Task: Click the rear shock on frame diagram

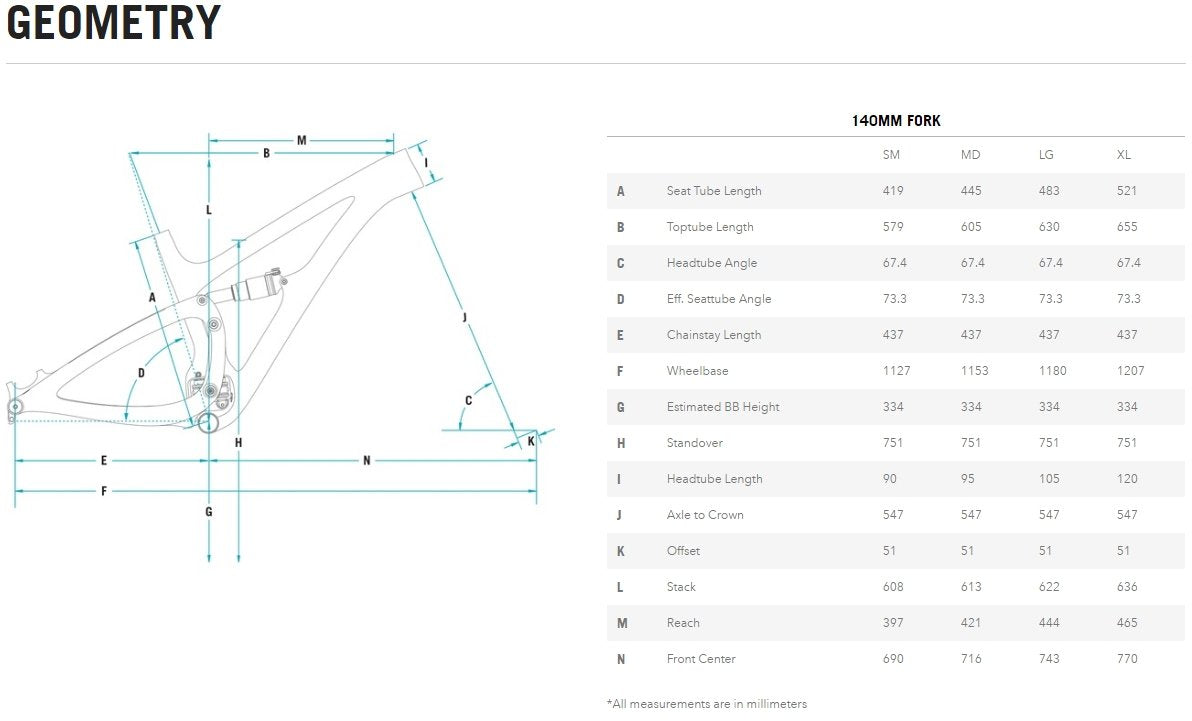Action: (x=257, y=287)
